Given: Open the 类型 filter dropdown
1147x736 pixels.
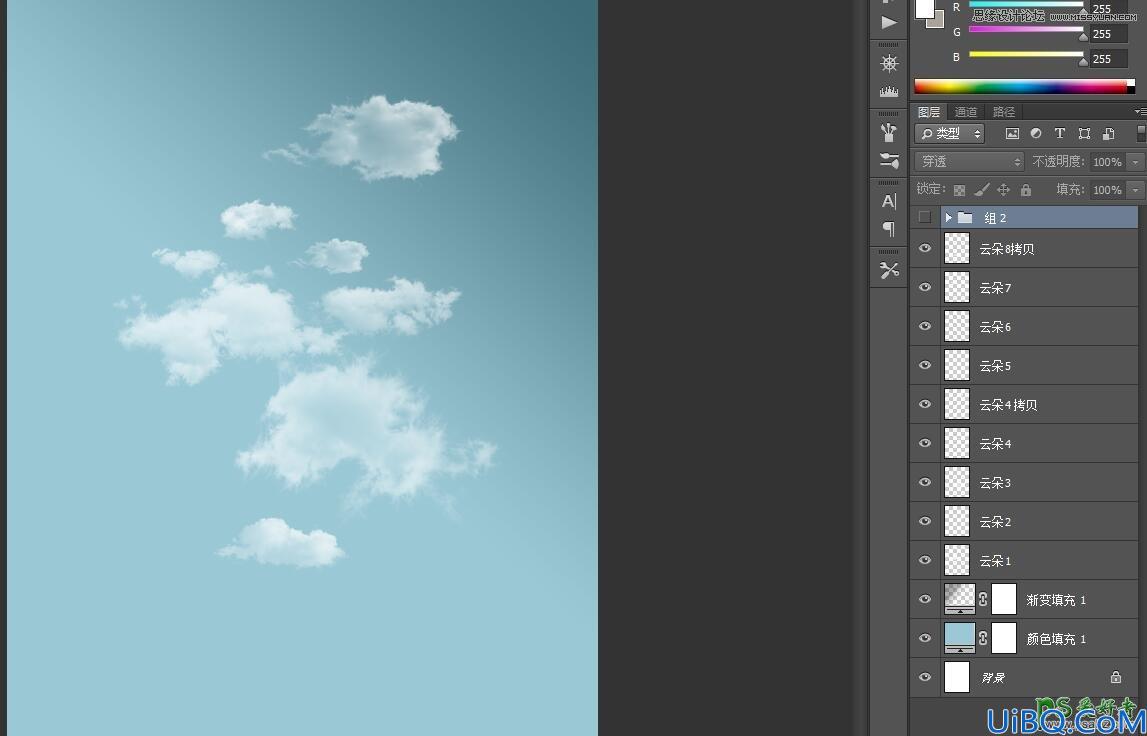Looking at the screenshot, I should (x=949, y=133).
